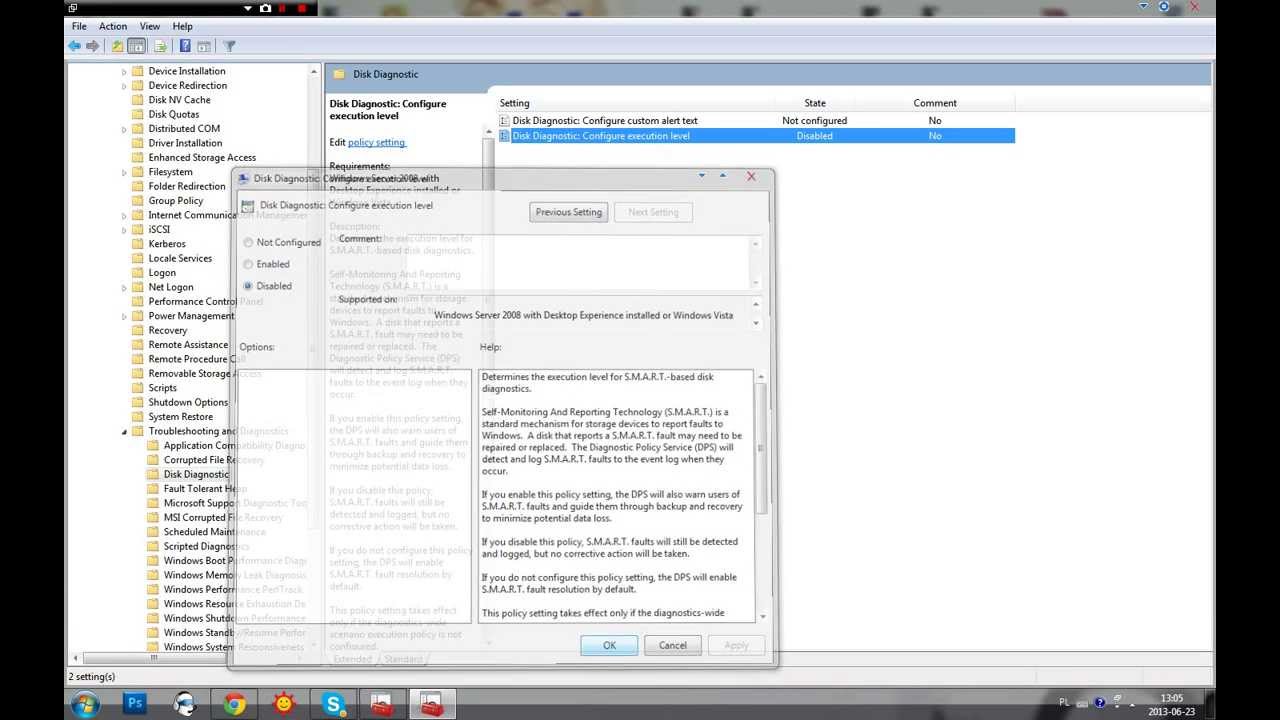The width and height of the screenshot is (1280, 720).
Task: Select the Enabled radio button
Action: coord(248,264)
